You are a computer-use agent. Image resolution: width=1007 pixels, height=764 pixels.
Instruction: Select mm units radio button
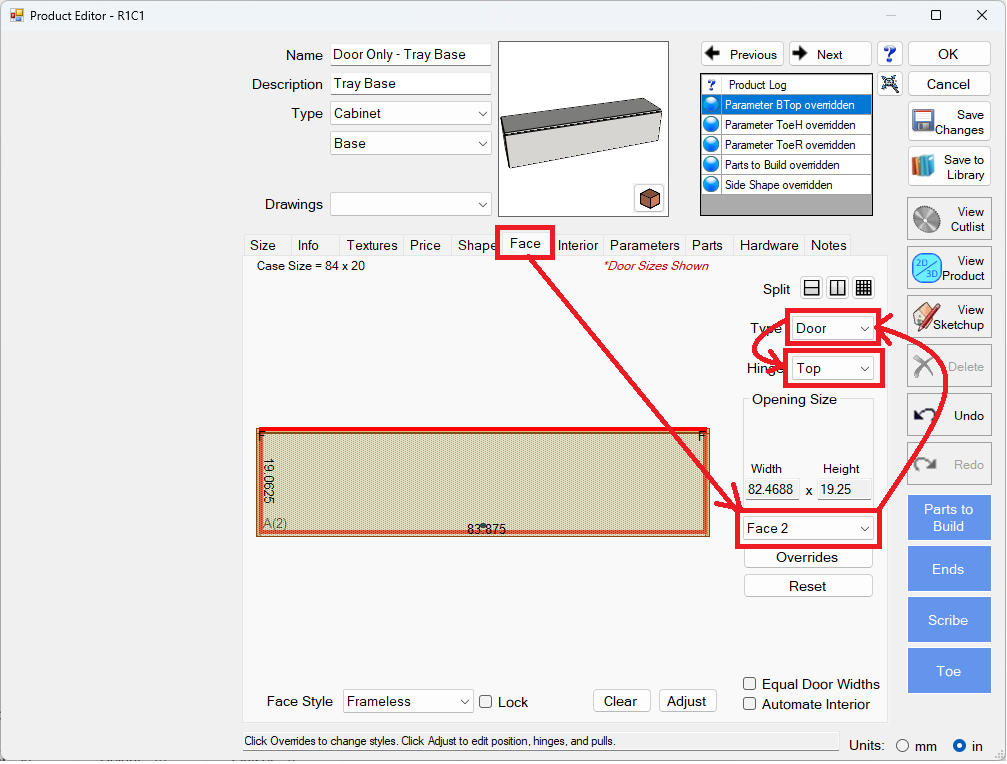coord(903,745)
